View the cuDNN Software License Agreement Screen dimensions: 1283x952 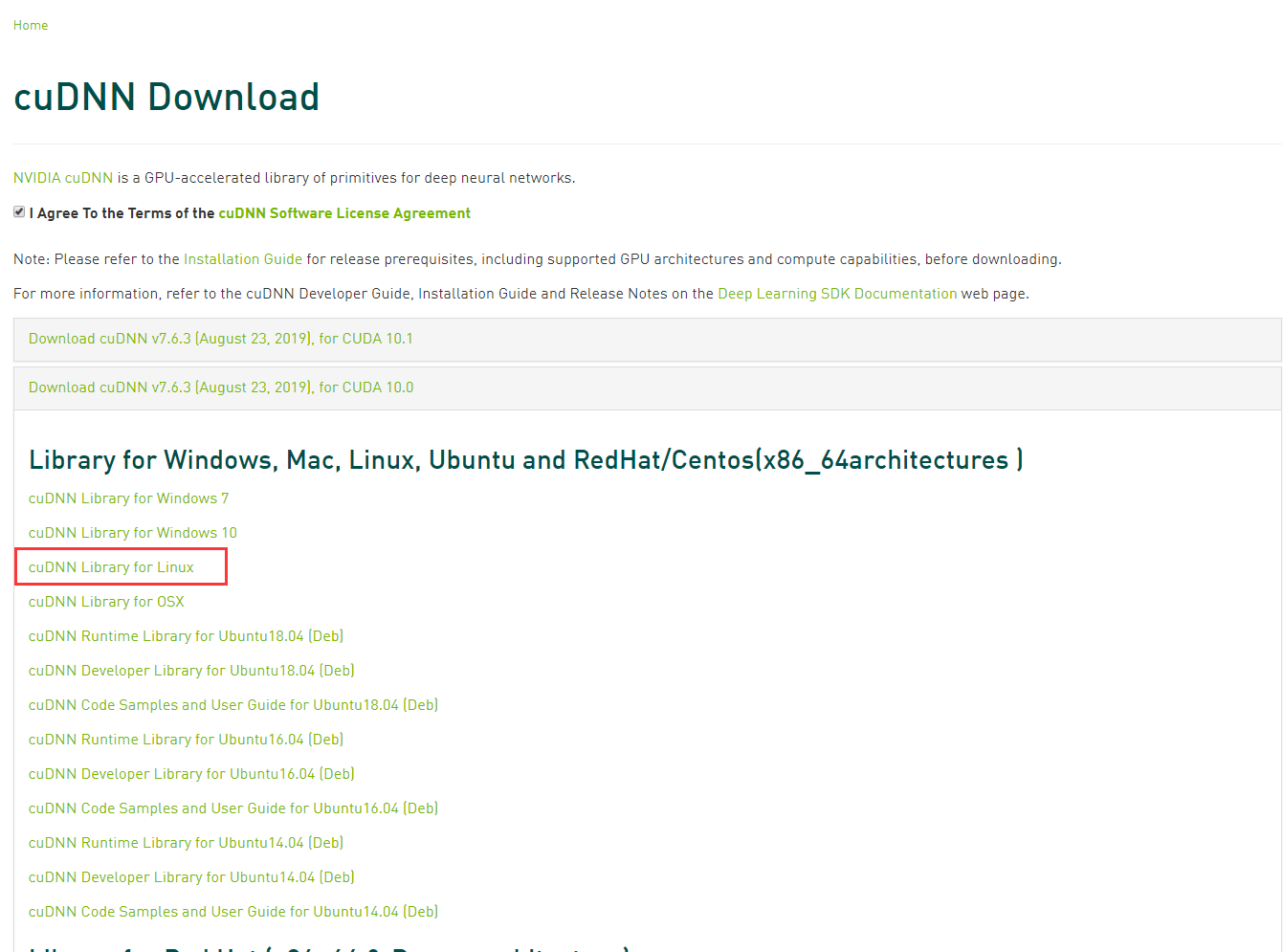343,212
